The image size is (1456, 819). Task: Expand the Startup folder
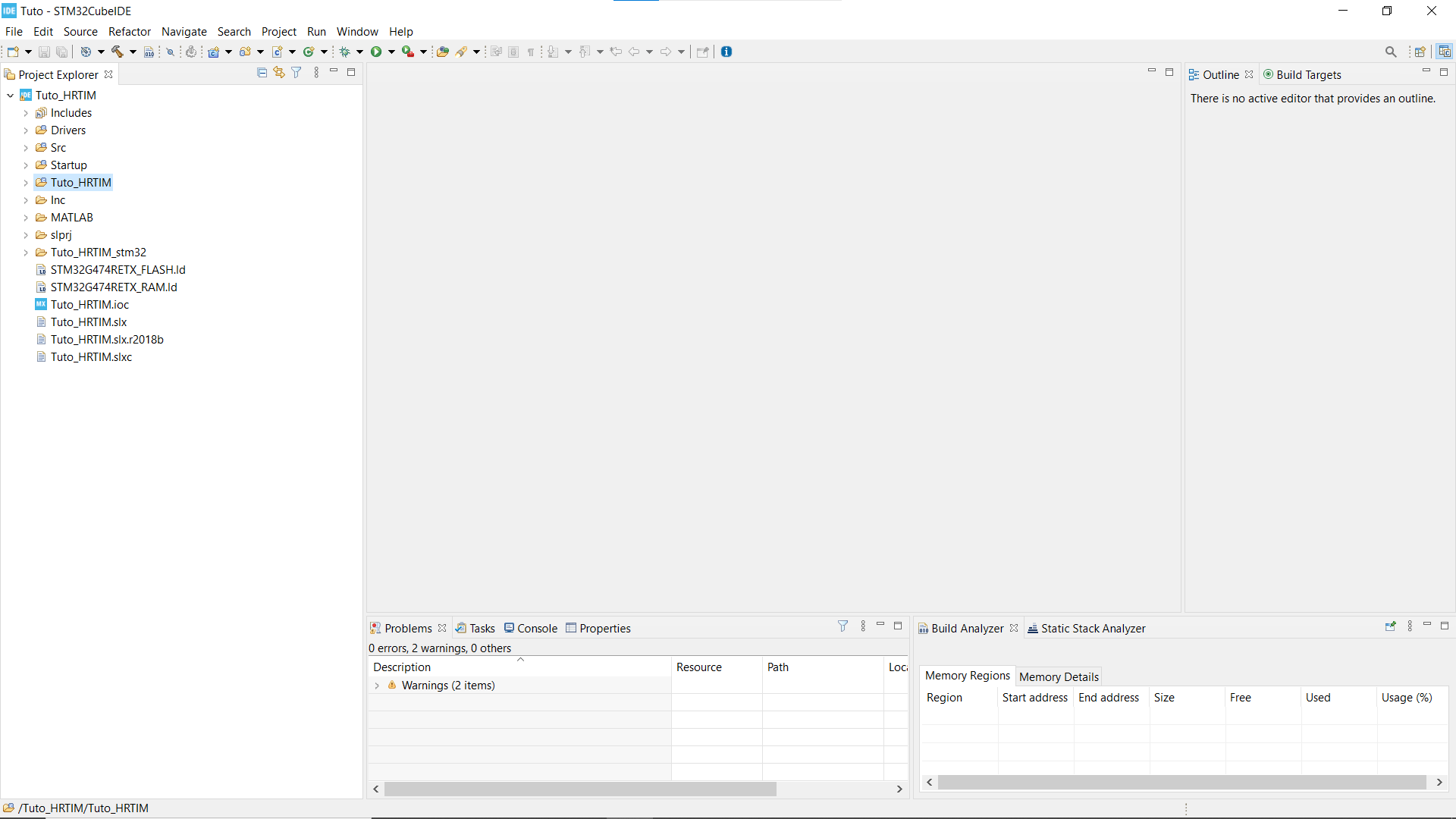[x=26, y=165]
